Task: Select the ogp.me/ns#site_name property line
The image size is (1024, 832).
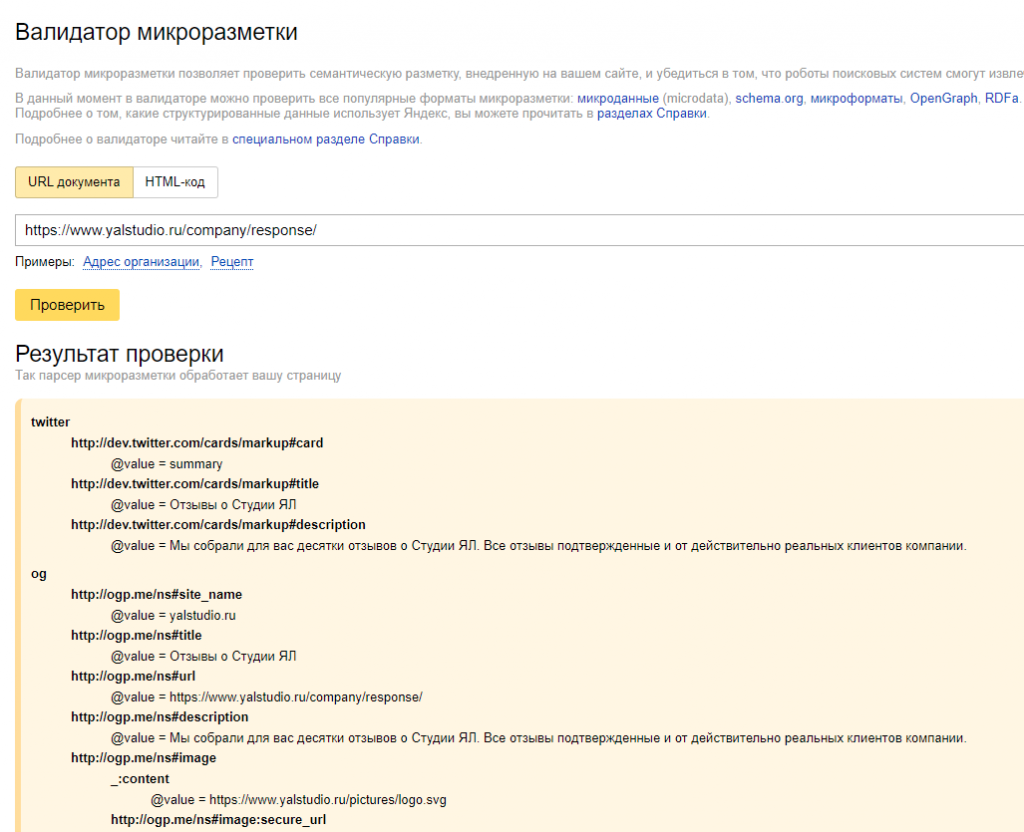Action: [157, 594]
